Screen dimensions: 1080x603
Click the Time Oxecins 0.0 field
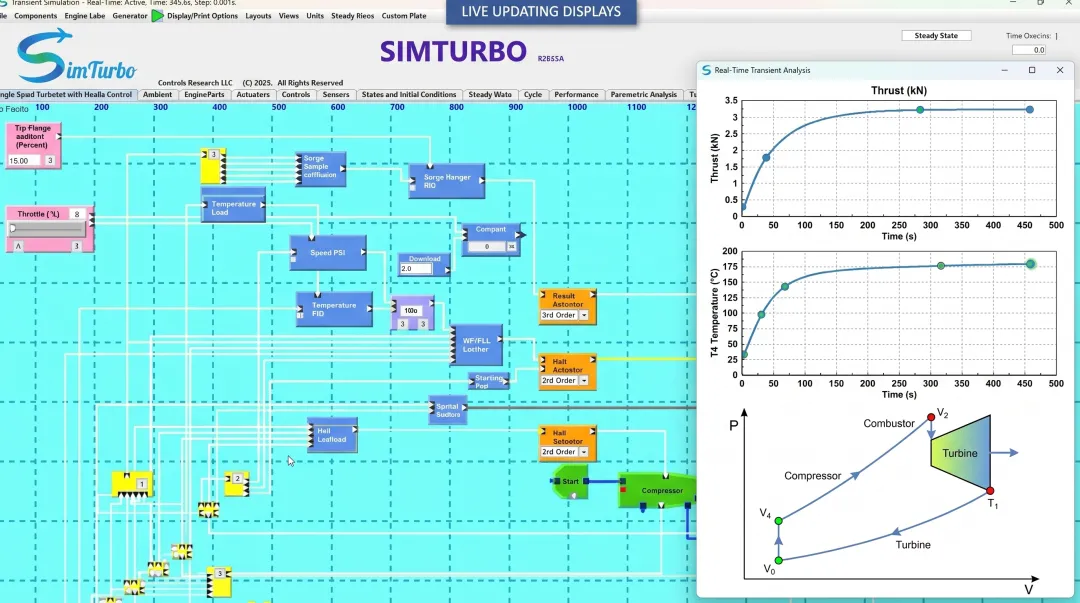click(1029, 50)
